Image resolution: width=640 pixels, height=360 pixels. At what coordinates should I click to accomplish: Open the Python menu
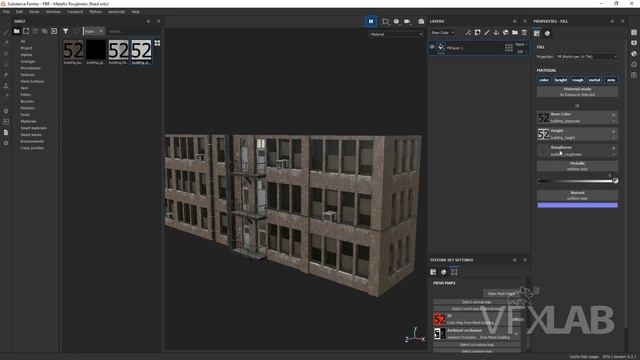click(x=96, y=12)
